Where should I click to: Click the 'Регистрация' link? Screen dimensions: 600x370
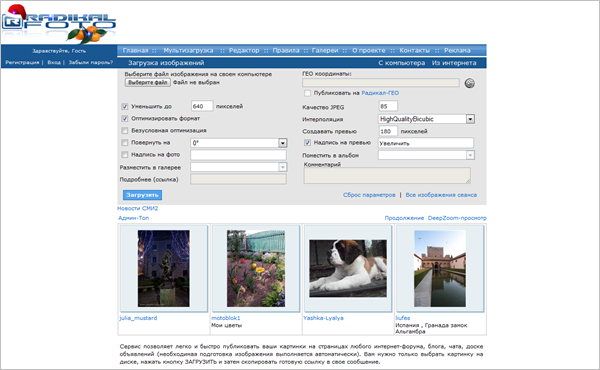pos(22,62)
